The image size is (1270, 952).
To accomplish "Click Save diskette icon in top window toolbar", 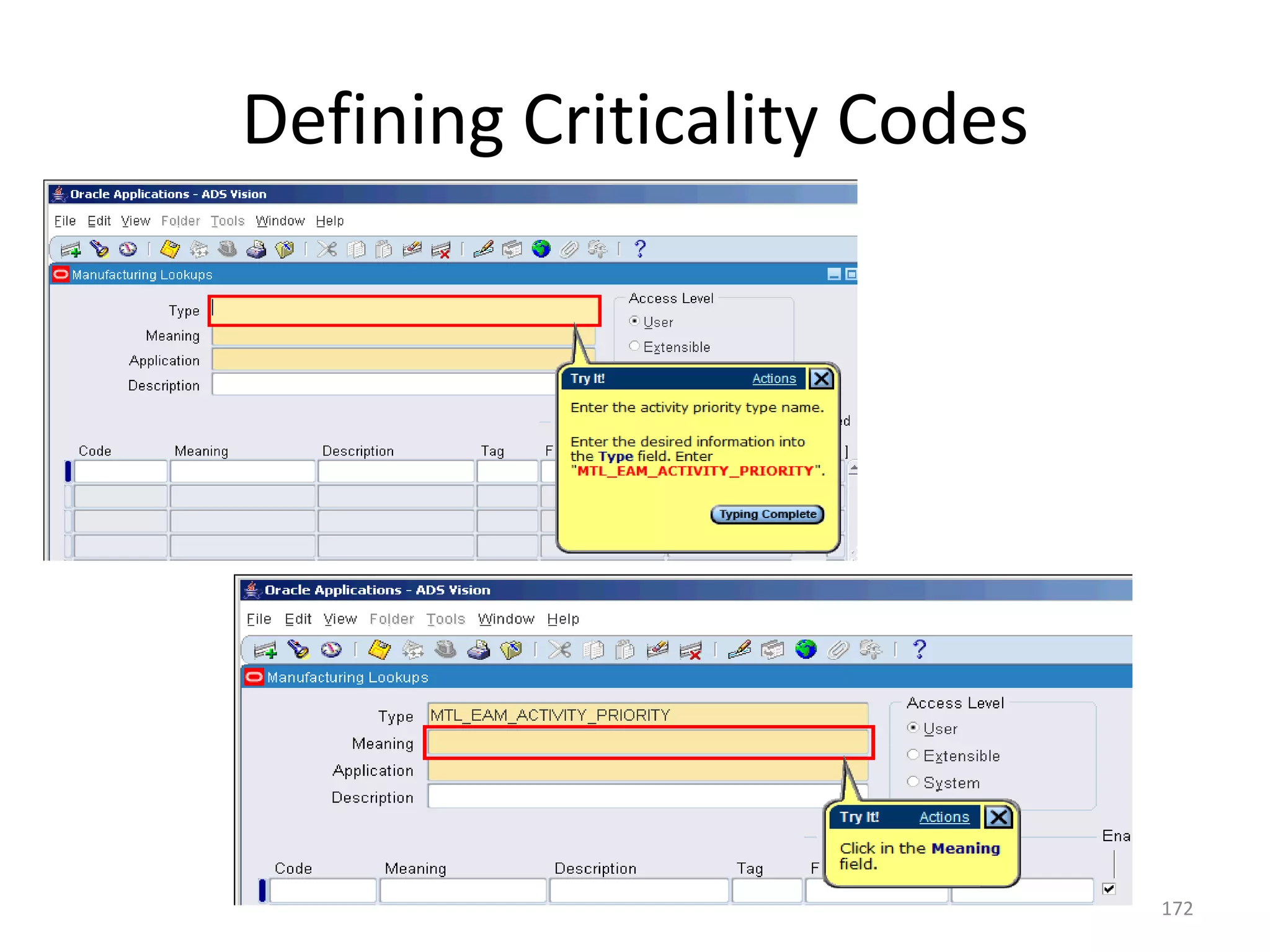I will pyautogui.click(x=169, y=249).
